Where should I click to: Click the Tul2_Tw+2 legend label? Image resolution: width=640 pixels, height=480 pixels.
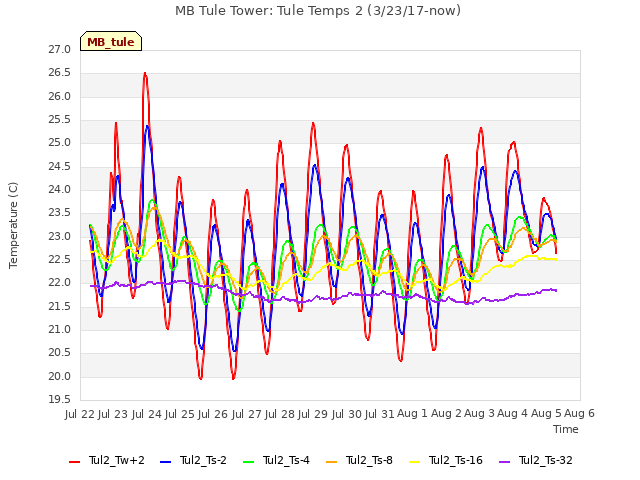pyautogui.click(x=117, y=461)
